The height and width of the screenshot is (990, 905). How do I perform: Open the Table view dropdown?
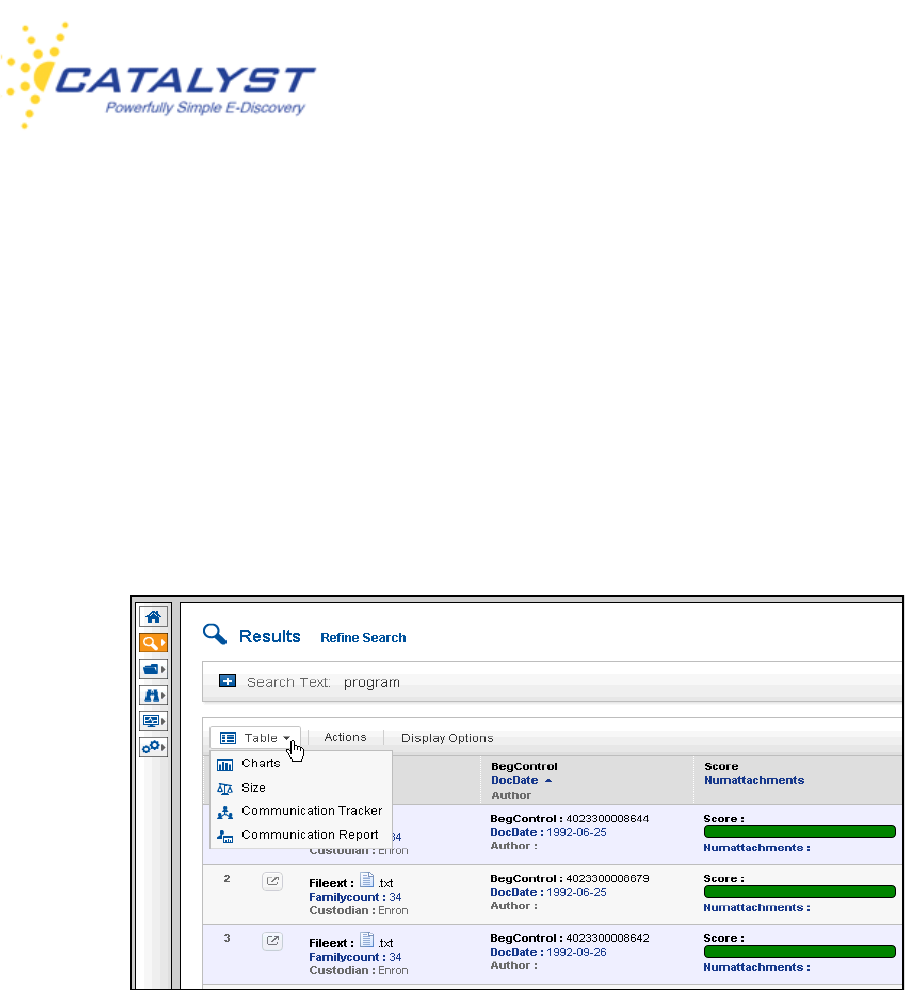click(255, 738)
